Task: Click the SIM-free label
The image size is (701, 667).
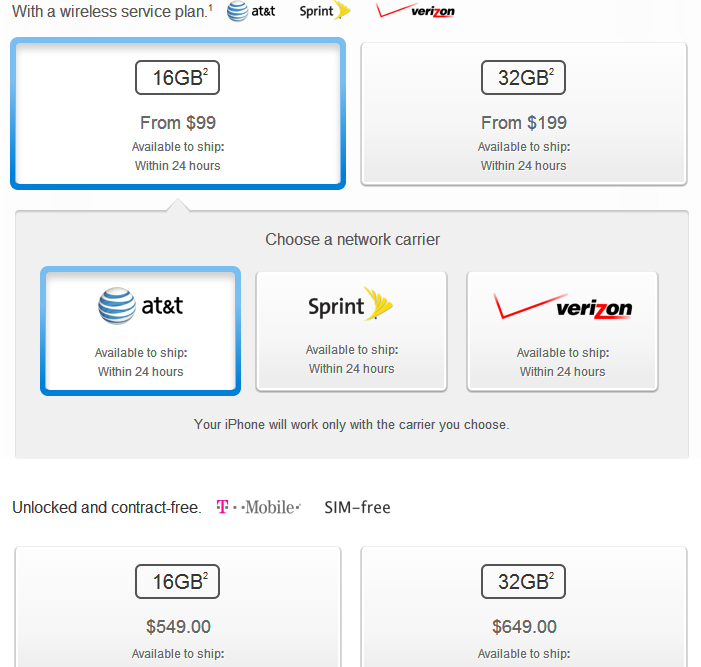Action: point(357,507)
